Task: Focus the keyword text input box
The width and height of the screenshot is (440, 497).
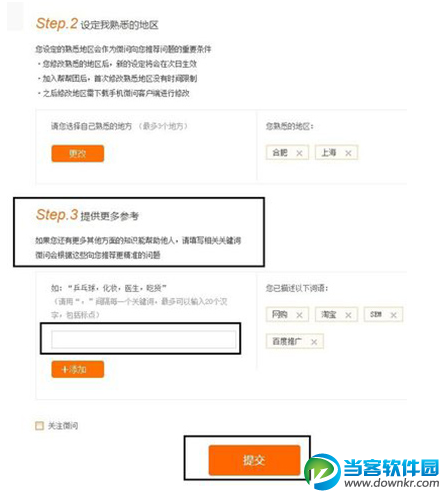Action: (x=144, y=340)
